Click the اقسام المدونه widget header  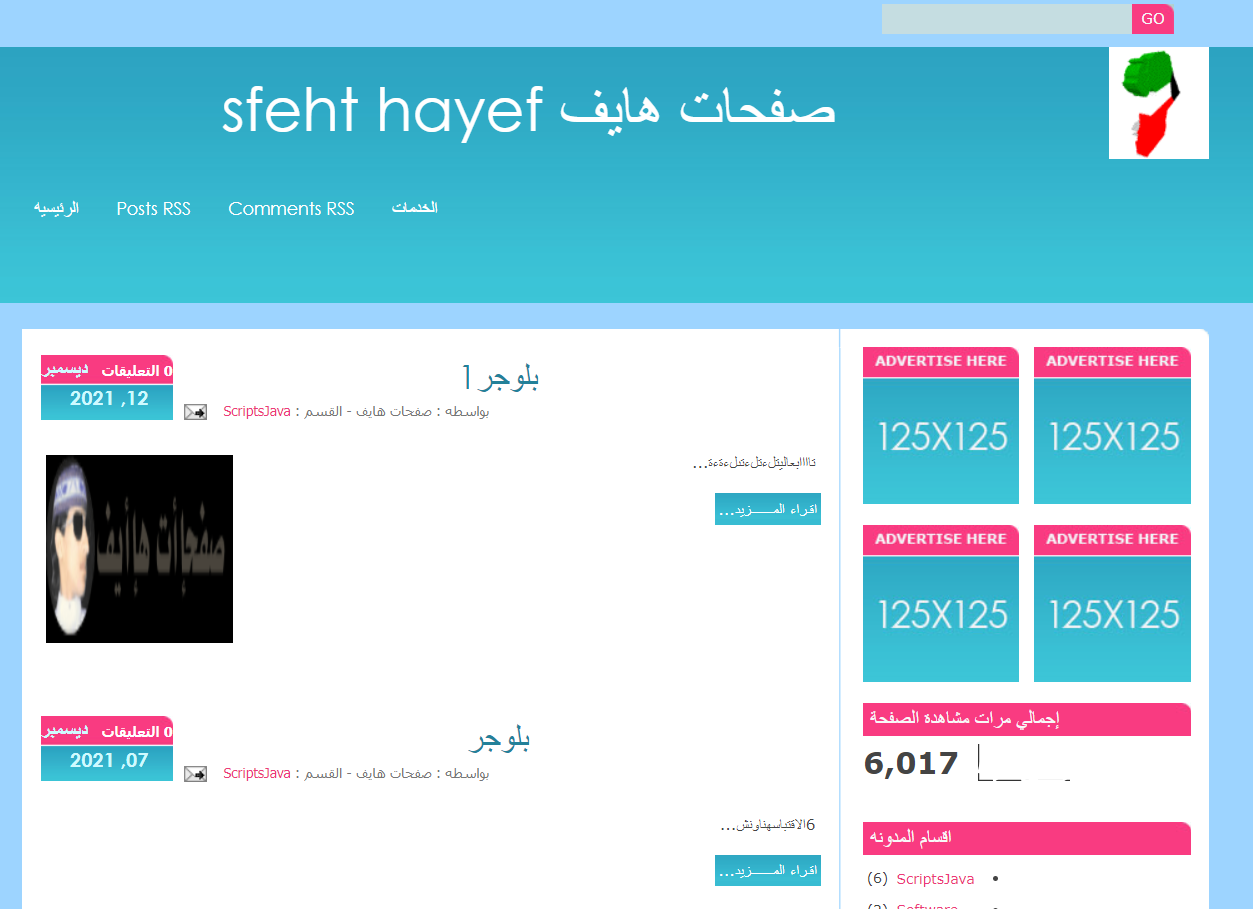1027,838
